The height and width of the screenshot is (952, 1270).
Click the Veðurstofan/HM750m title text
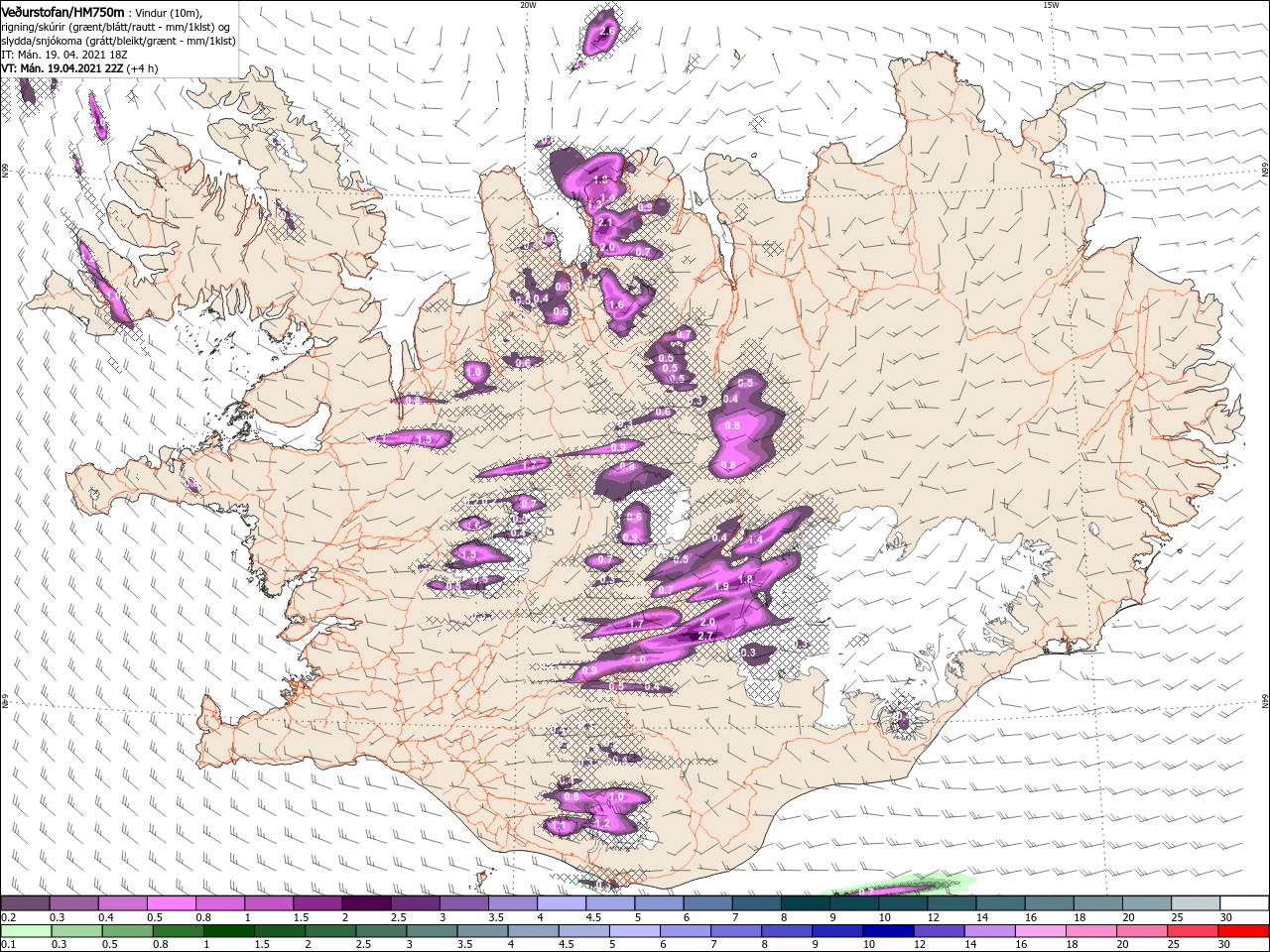tap(63, 11)
